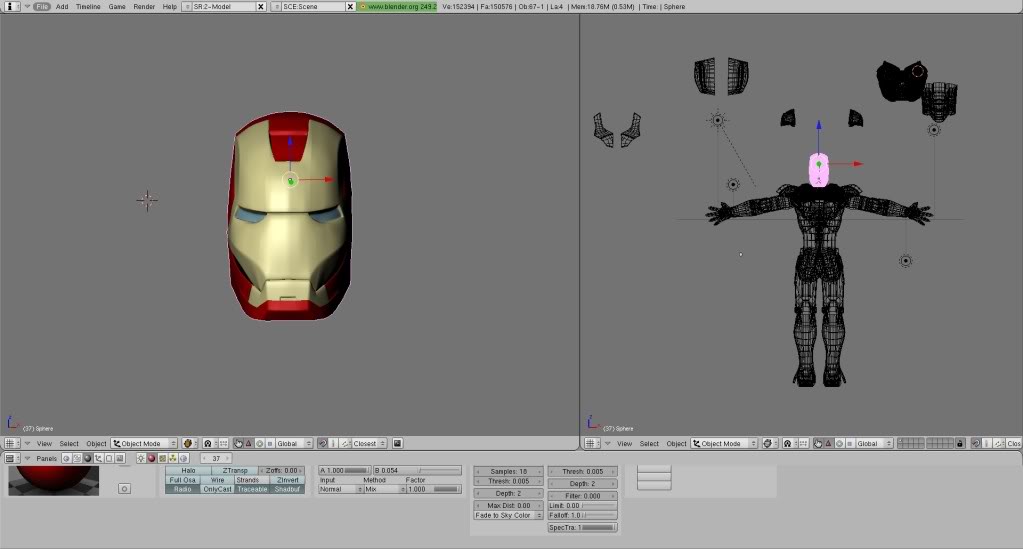Click the rotate manipulator icon in left viewport
This screenshot has height=549, width=1023.
[259, 443]
